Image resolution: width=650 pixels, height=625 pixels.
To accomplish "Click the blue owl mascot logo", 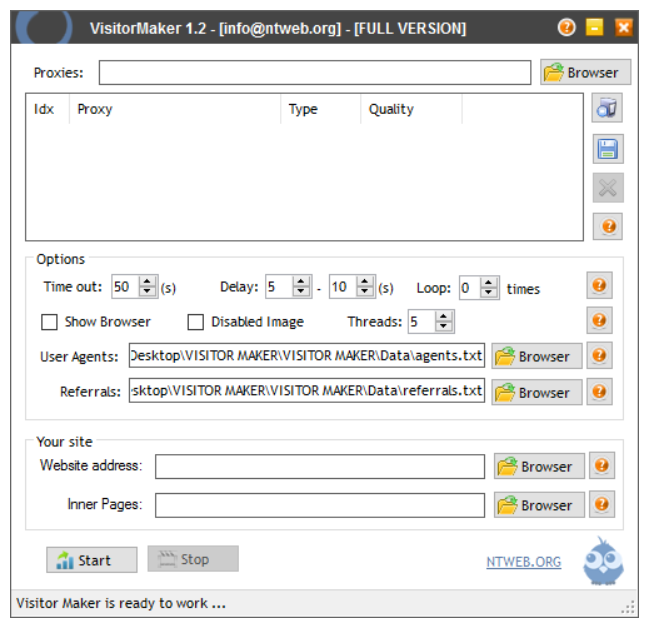I will pos(603,562).
